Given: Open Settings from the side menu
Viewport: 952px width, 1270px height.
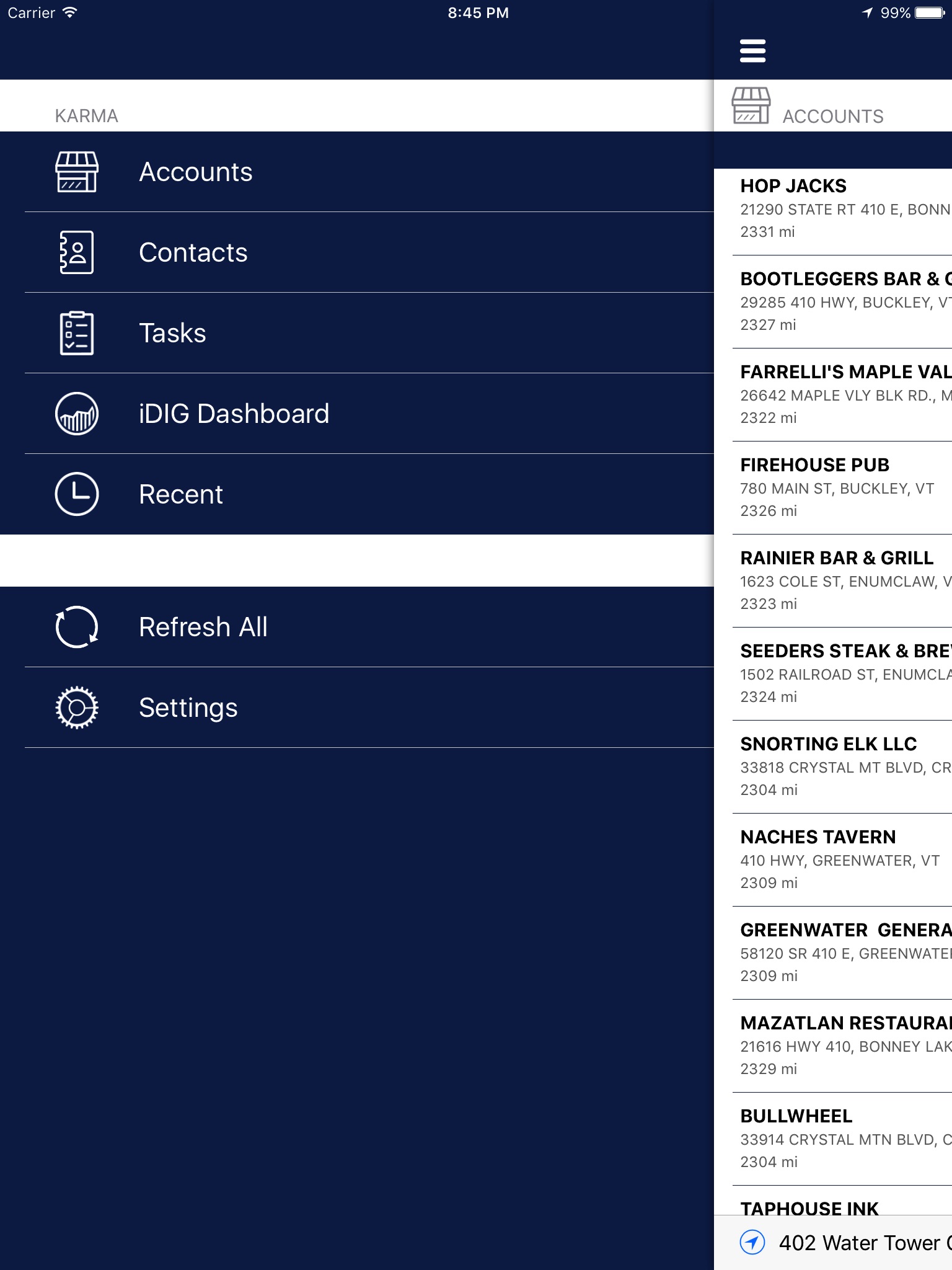Looking at the screenshot, I should coord(357,708).
